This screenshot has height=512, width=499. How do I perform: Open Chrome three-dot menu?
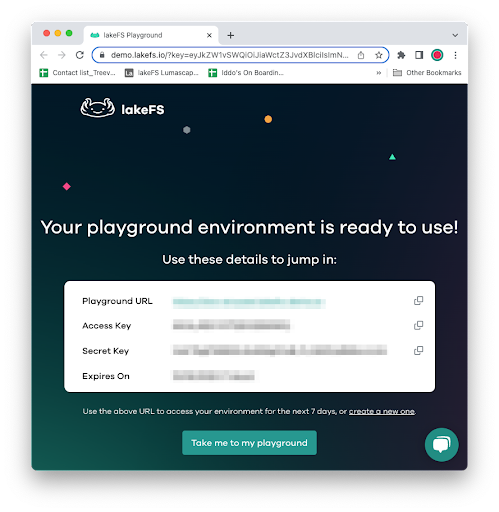(455, 55)
